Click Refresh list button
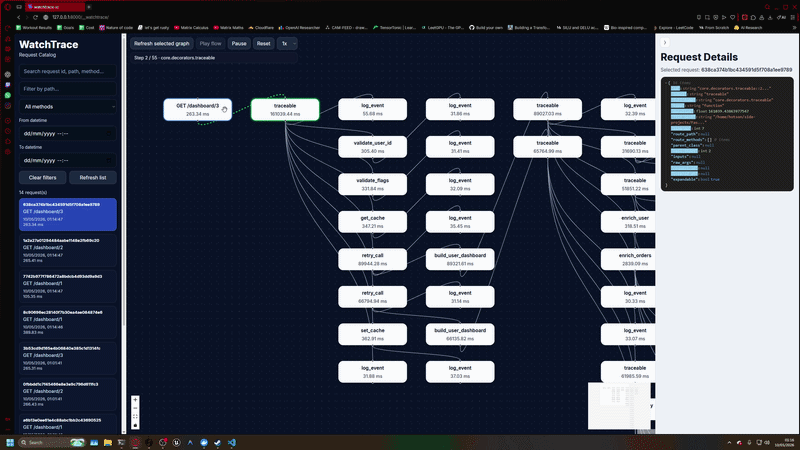Screen dimensions: 800x450 point(93,178)
